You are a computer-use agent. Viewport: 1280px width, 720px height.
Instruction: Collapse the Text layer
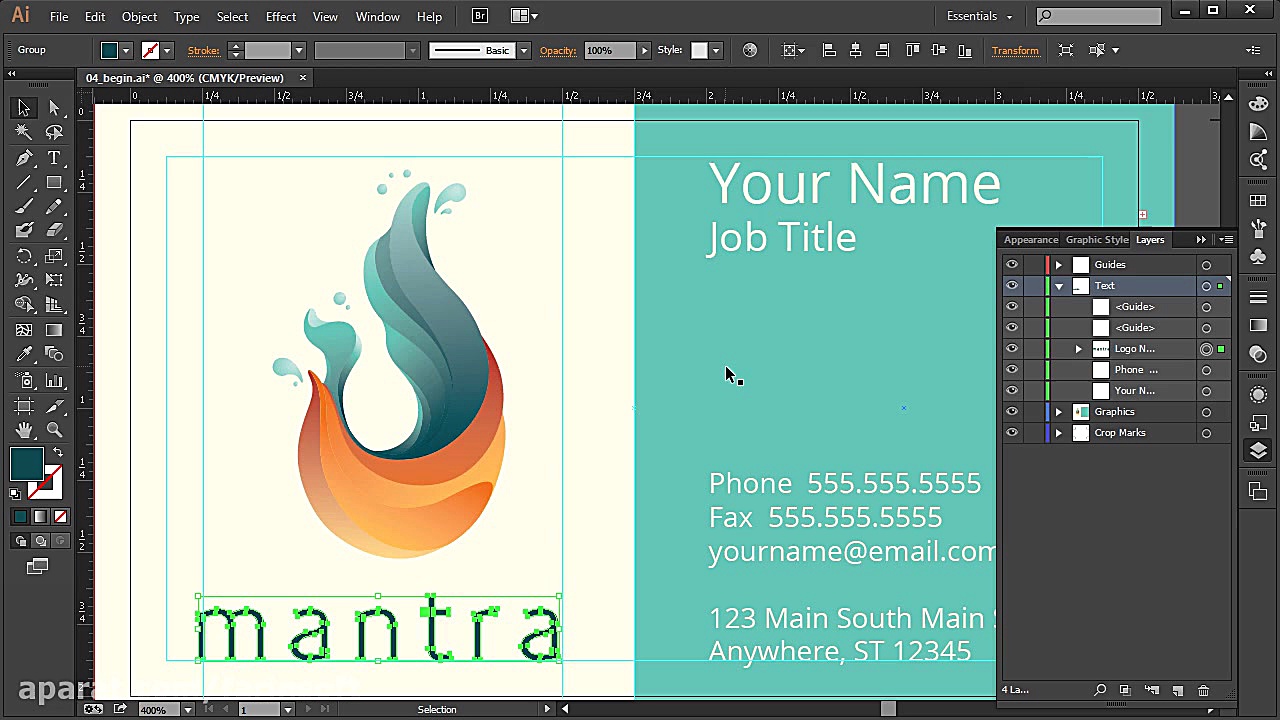pyautogui.click(x=1058, y=285)
